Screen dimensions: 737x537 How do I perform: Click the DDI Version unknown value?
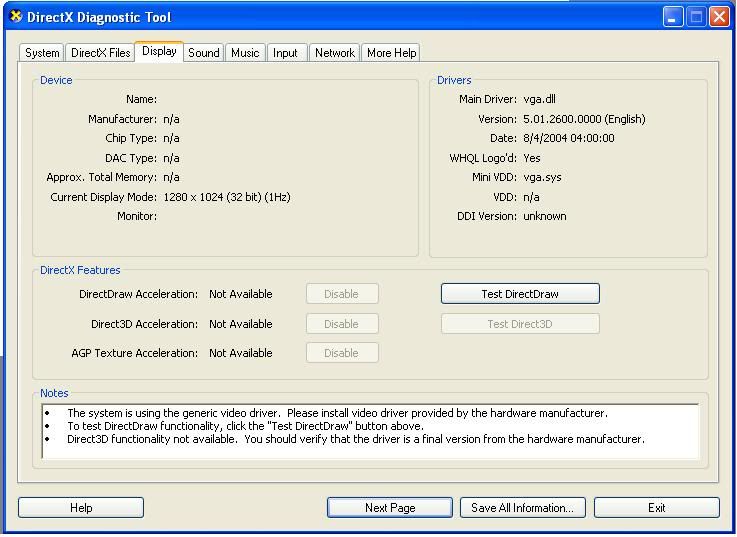[x=545, y=216]
